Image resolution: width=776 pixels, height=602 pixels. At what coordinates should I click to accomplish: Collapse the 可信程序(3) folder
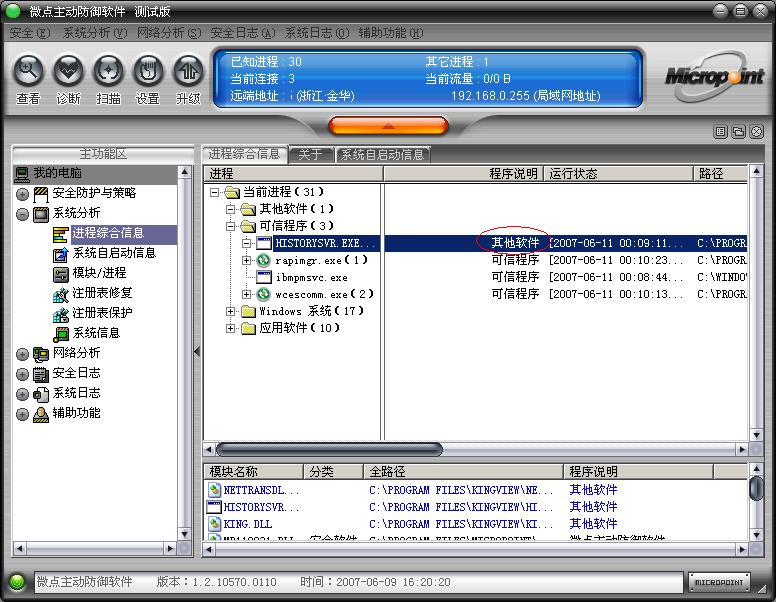(230, 226)
